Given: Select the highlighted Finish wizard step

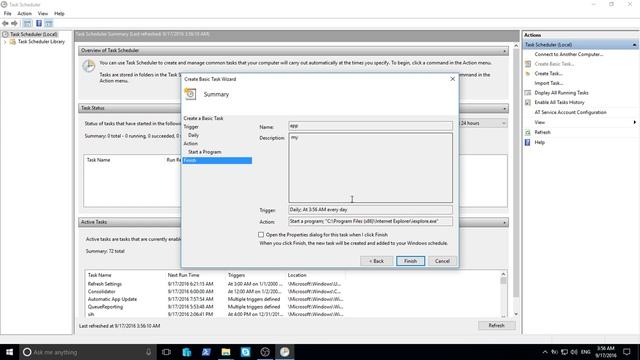Looking at the screenshot, I should pos(217,160).
